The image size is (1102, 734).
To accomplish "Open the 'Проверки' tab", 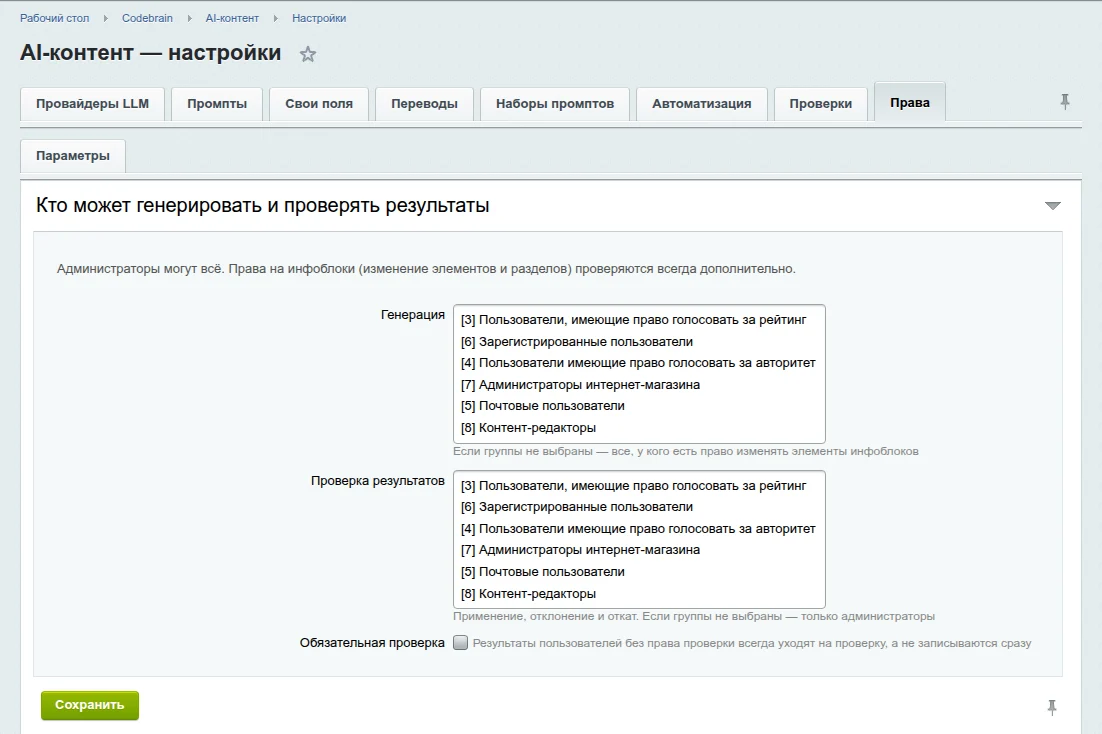I will pyautogui.click(x=820, y=104).
